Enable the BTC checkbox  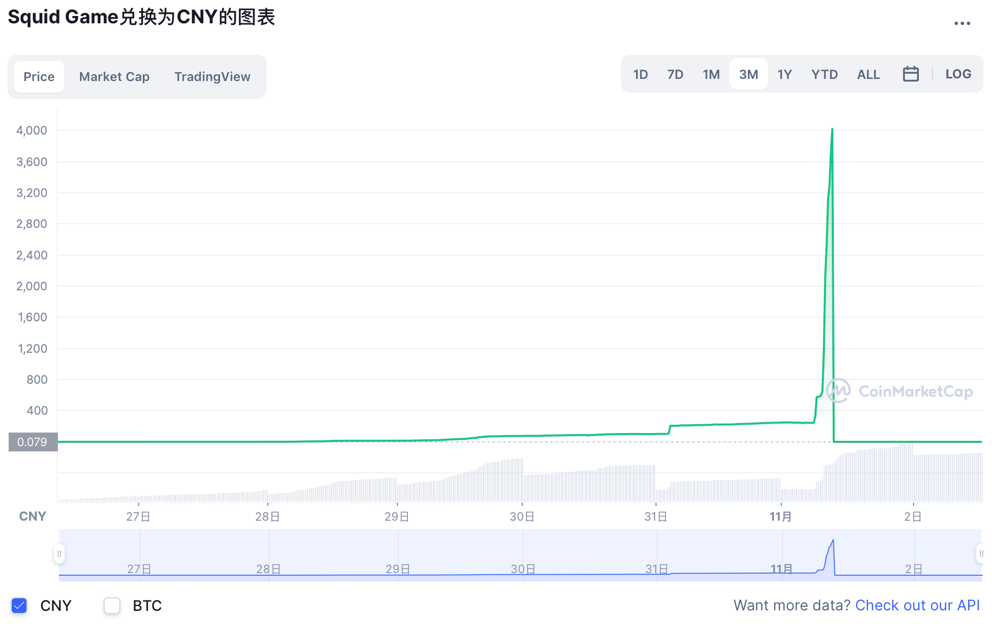coord(112,605)
